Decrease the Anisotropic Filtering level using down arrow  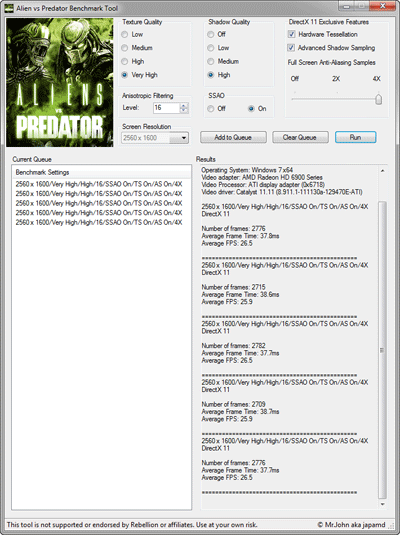coord(184,110)
